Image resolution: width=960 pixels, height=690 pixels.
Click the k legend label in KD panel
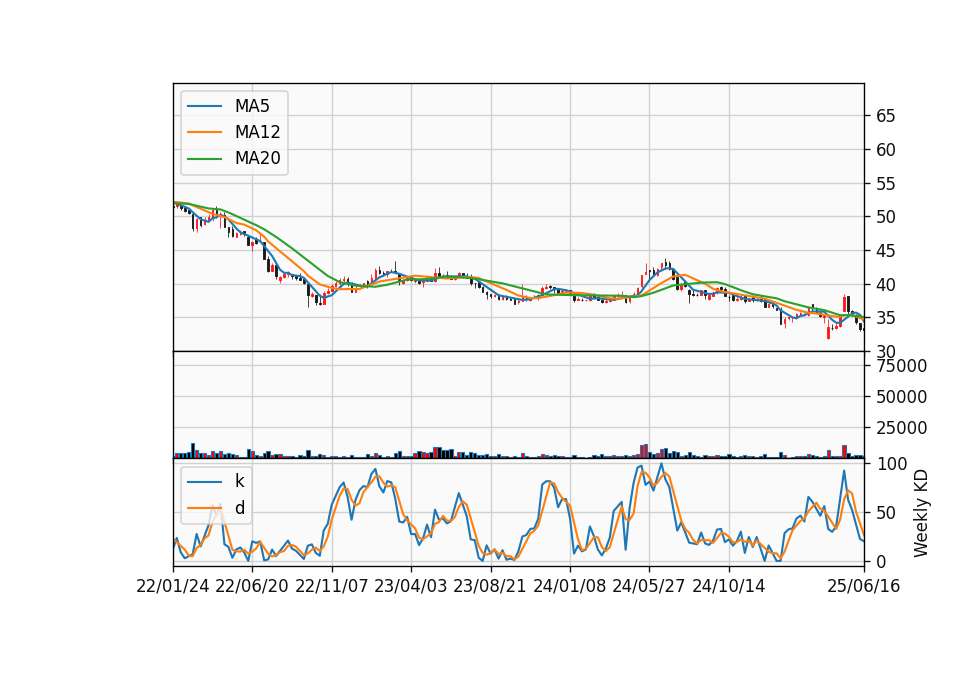tap(239, 481)
